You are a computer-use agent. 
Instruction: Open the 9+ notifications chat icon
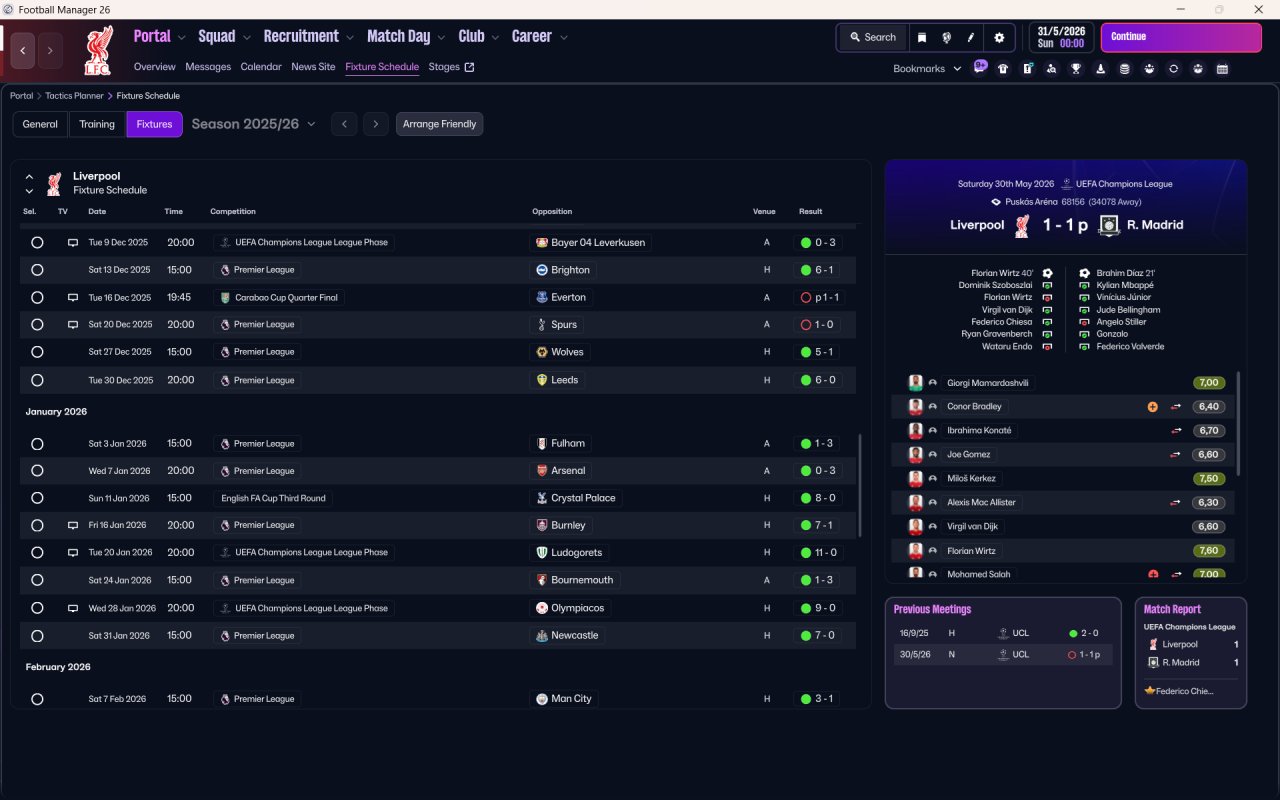[x=980, y=67]
